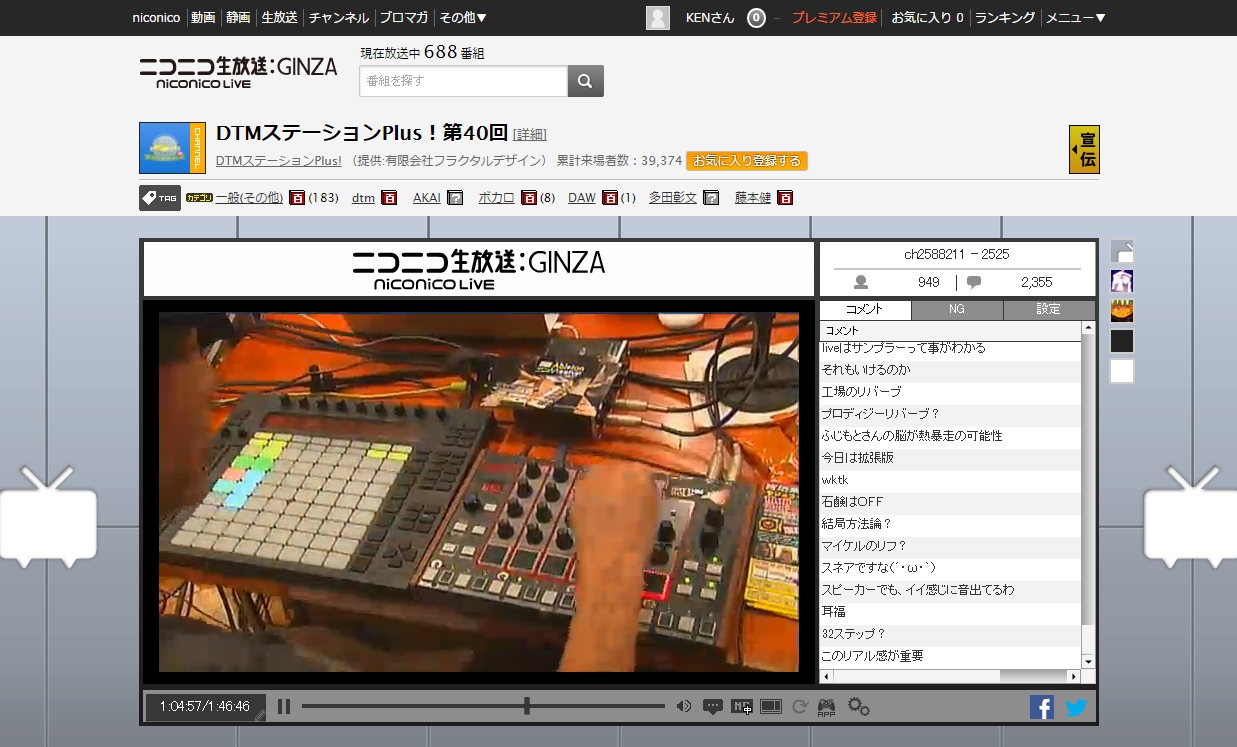This screenshot has height=747, width=1237.
Task: Switch to the NG tab
Action: pyautogui.click(x=957, y=309)
